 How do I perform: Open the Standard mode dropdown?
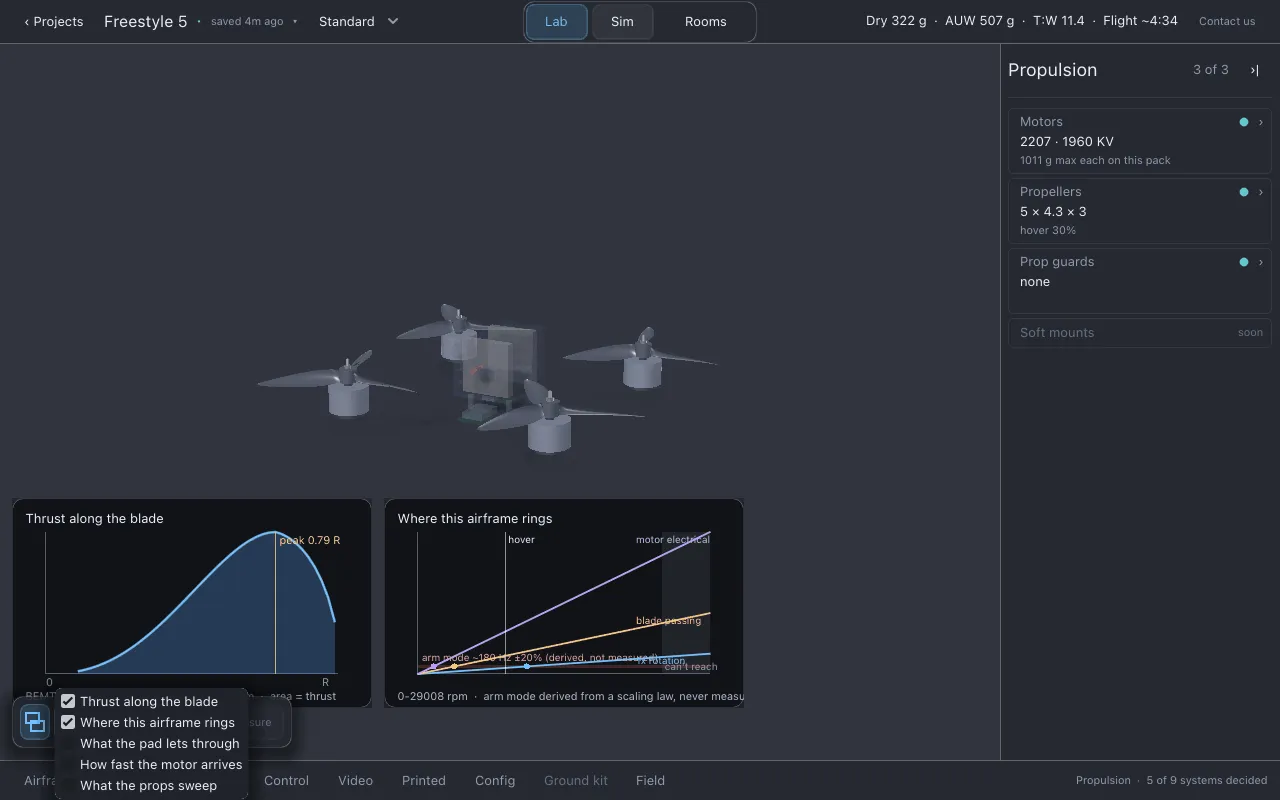point(358,21)
